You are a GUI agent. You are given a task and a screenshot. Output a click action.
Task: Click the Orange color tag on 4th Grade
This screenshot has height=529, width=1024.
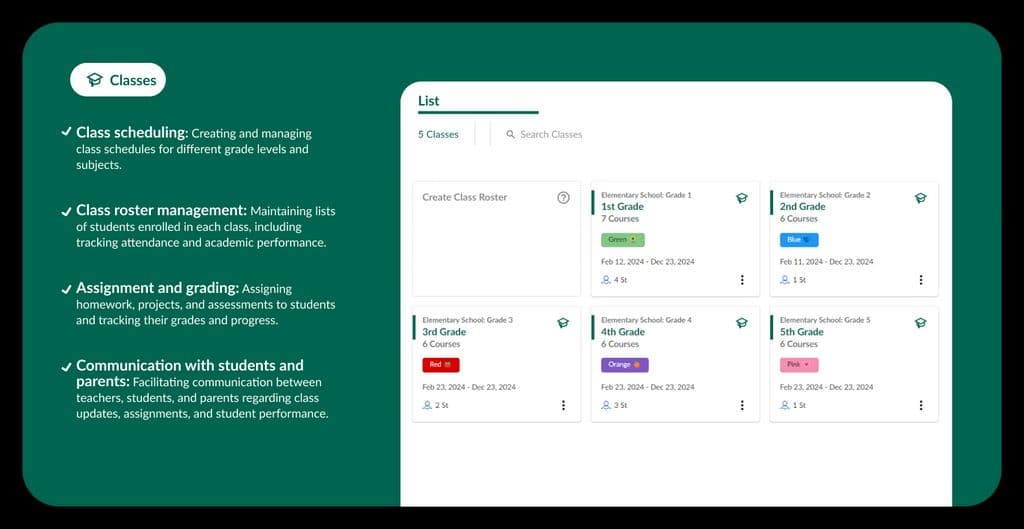point(625,365)
